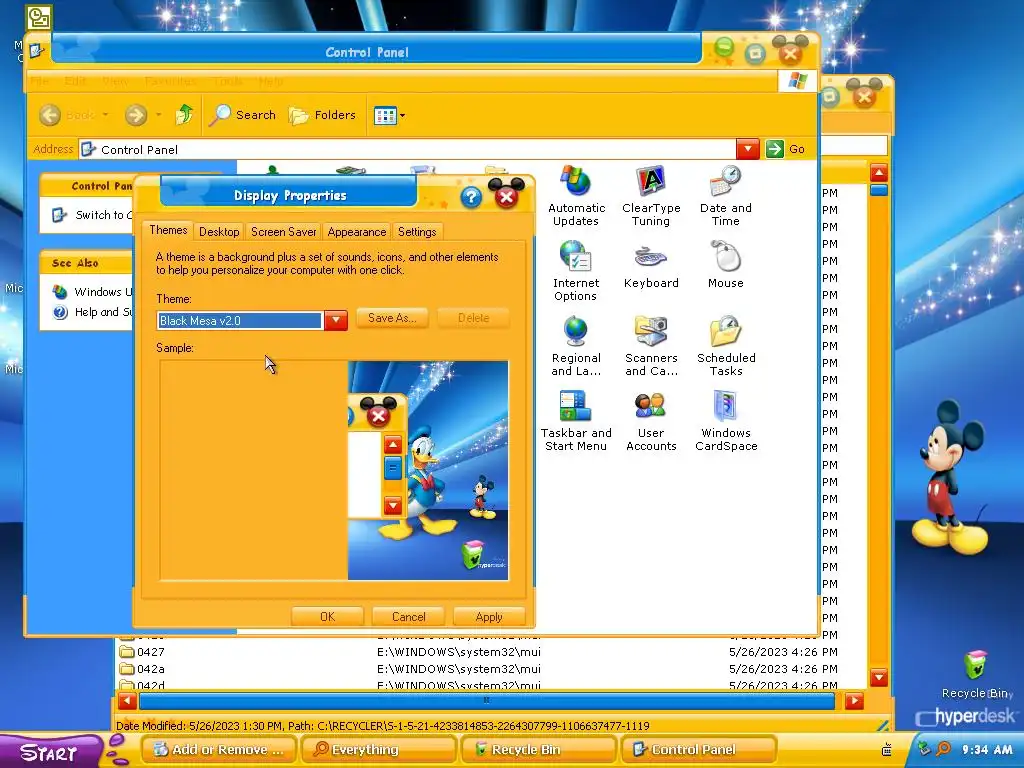Click the Display Properties help icon
The width and height of the screenshot is (1024, 768).
point(471,197)
